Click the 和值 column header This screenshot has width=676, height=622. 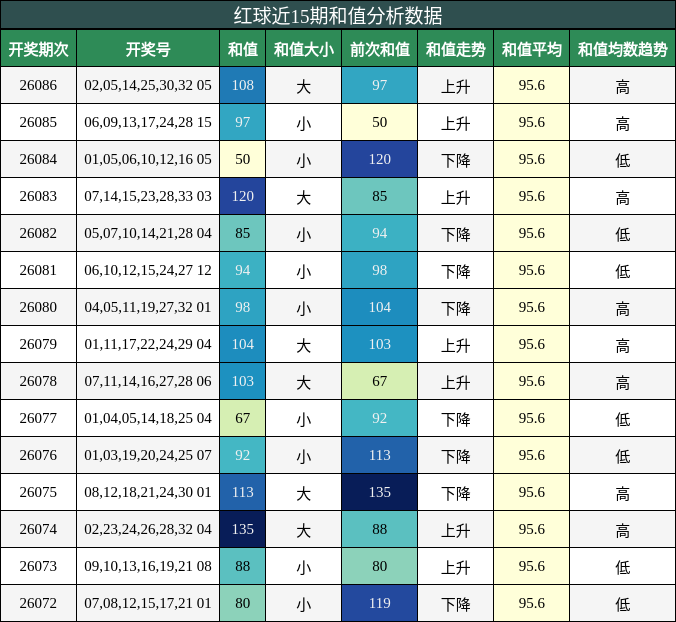click(243, 49)
